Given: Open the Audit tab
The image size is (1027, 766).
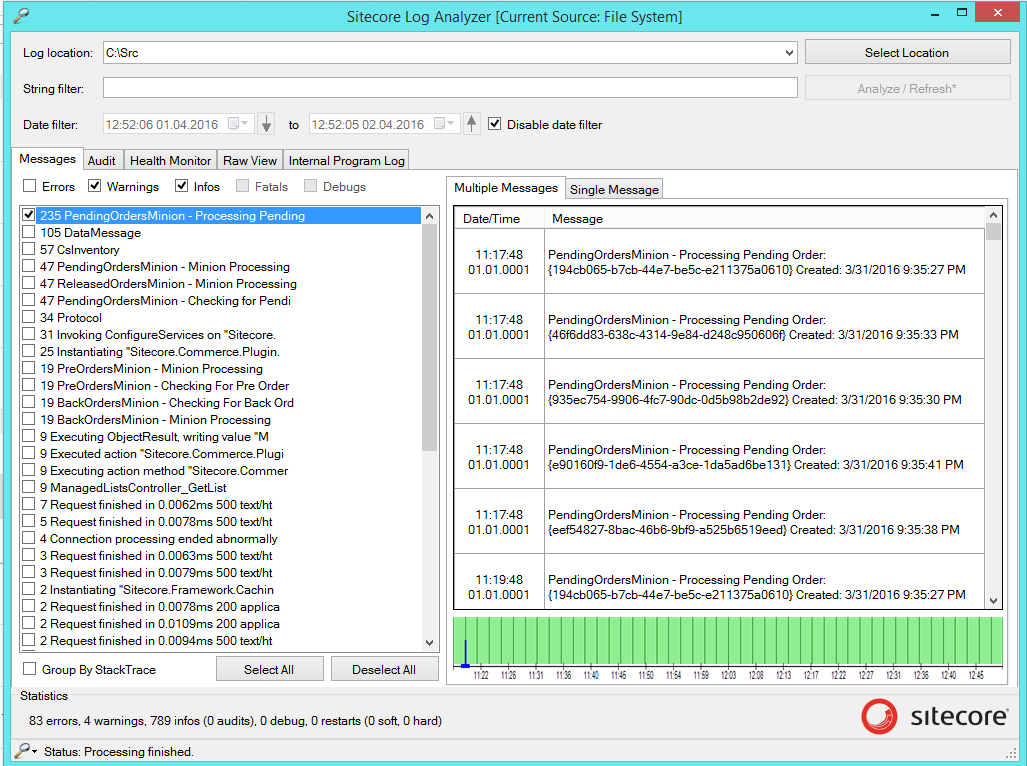Looking at the screenshot, I should [102, 160].
